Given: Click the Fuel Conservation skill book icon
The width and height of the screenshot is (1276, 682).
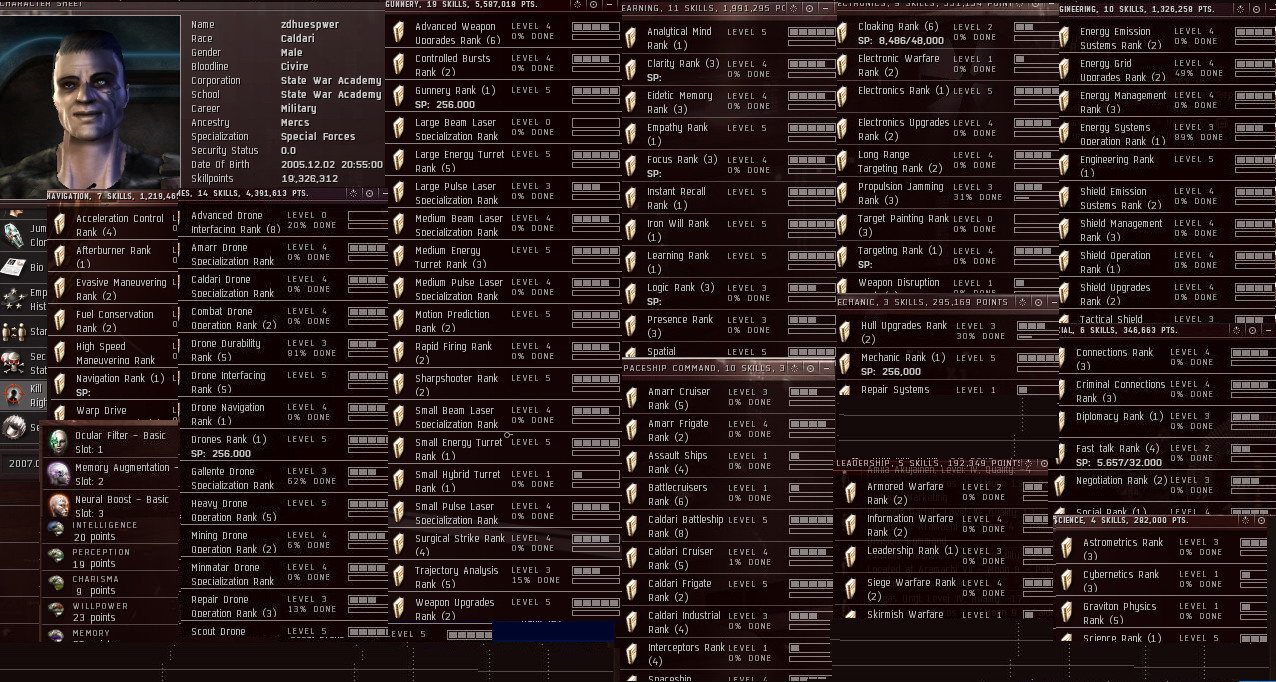Looking at the screenshot, I should point(60,321).
